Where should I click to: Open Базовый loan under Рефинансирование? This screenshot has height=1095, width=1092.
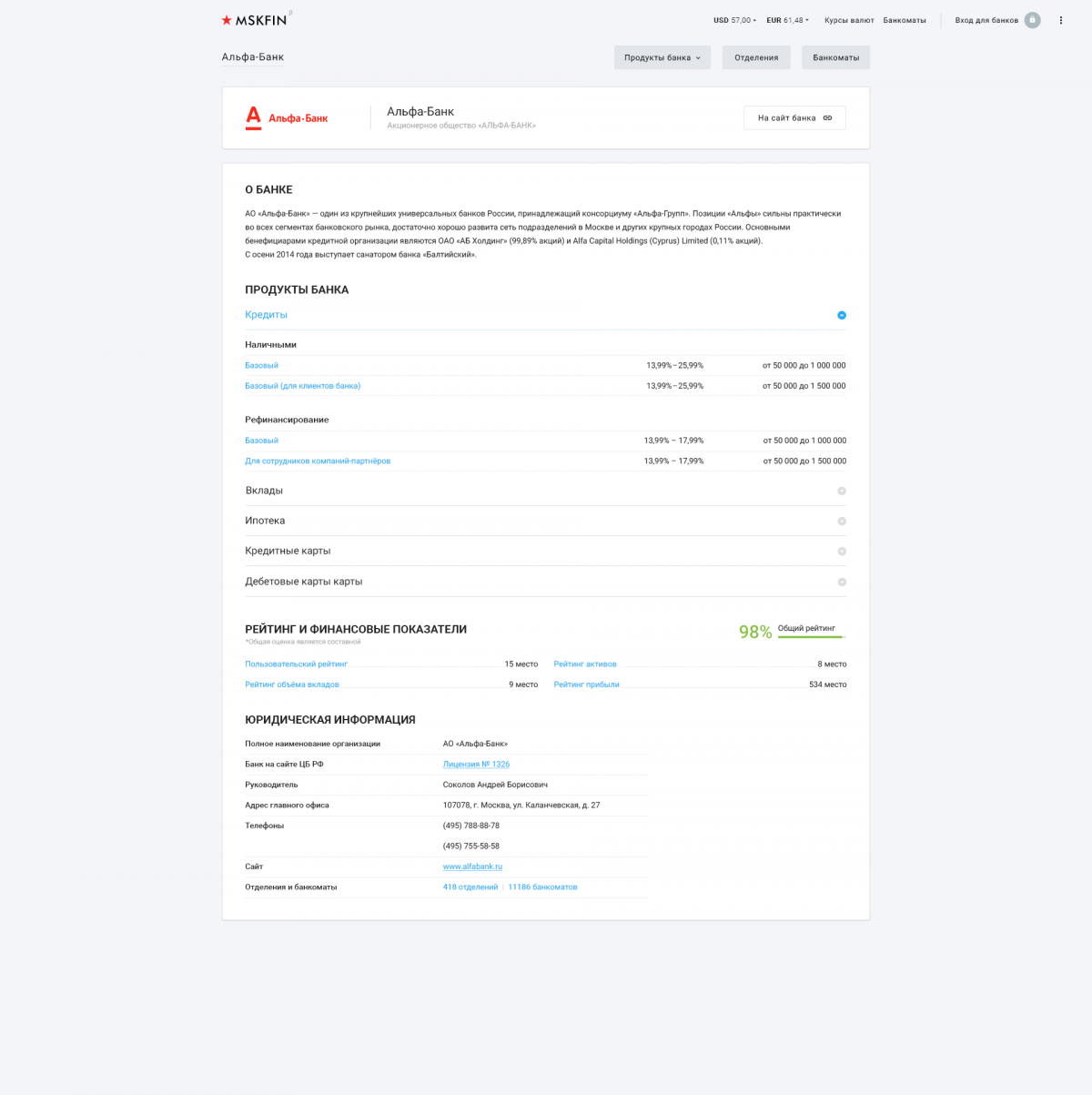[x=261, y=441]
